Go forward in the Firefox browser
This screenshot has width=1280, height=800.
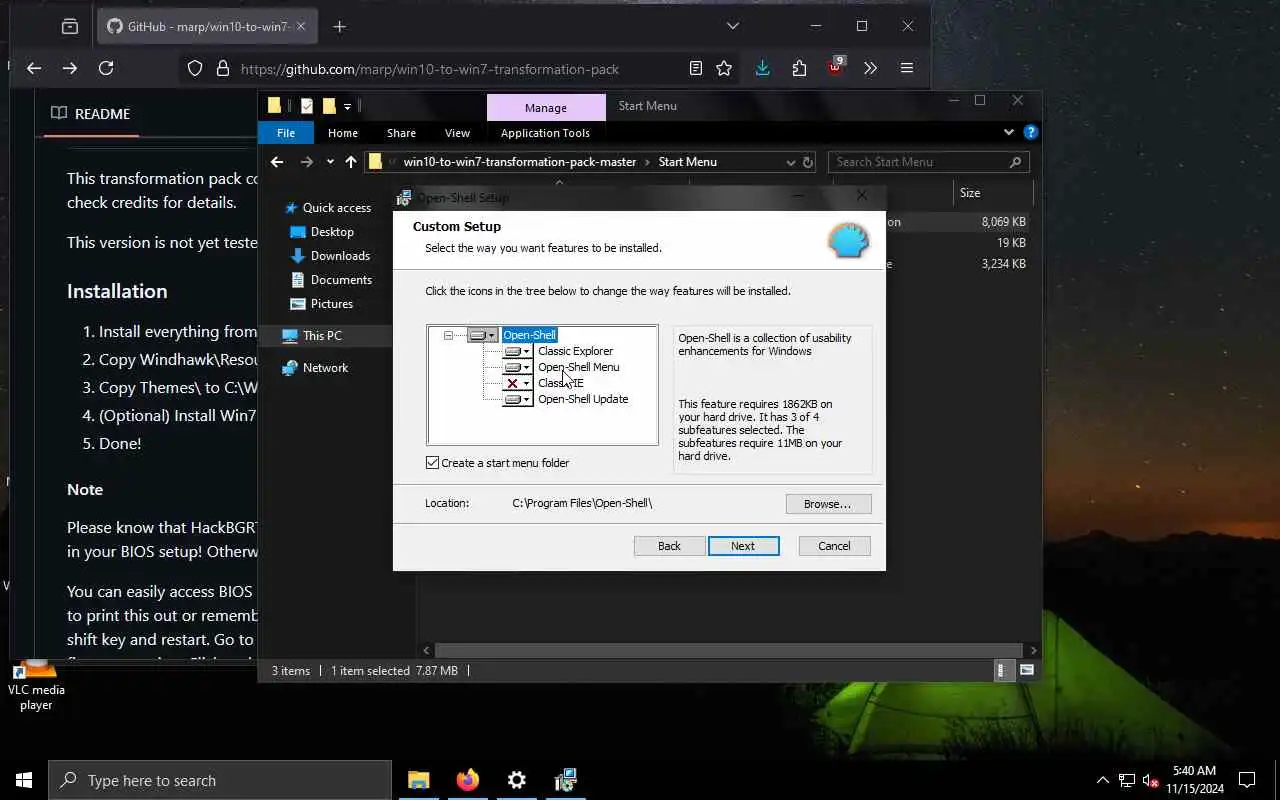[x=70, y=68]
